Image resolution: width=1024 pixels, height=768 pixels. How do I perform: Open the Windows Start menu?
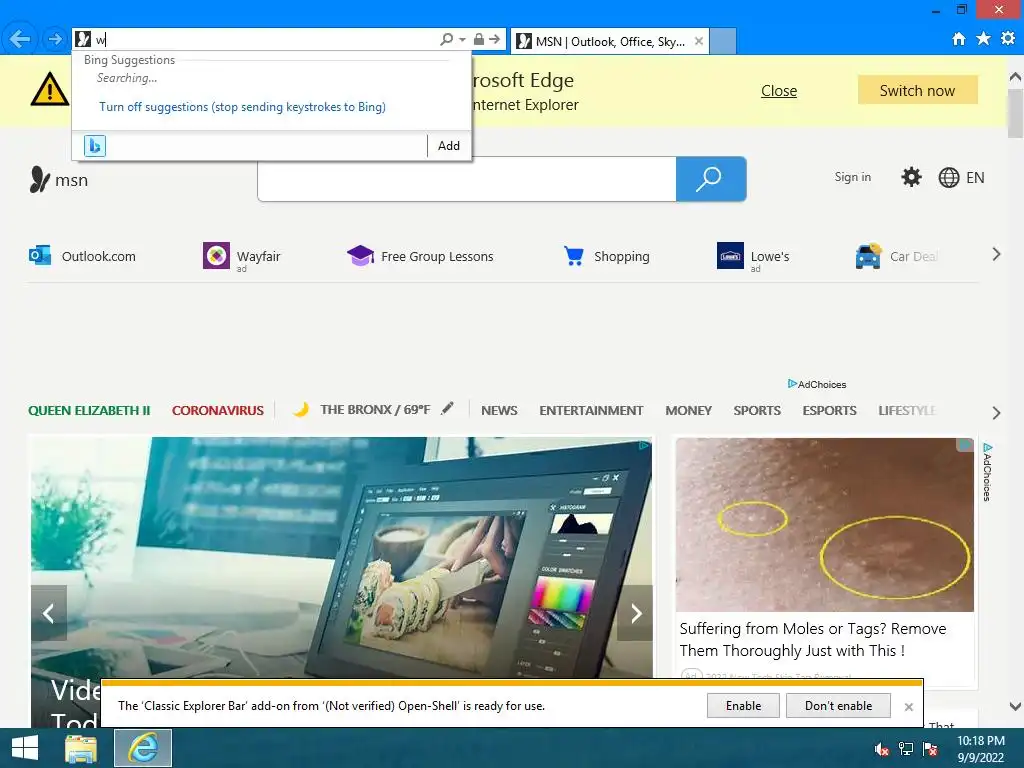(25, 748)
